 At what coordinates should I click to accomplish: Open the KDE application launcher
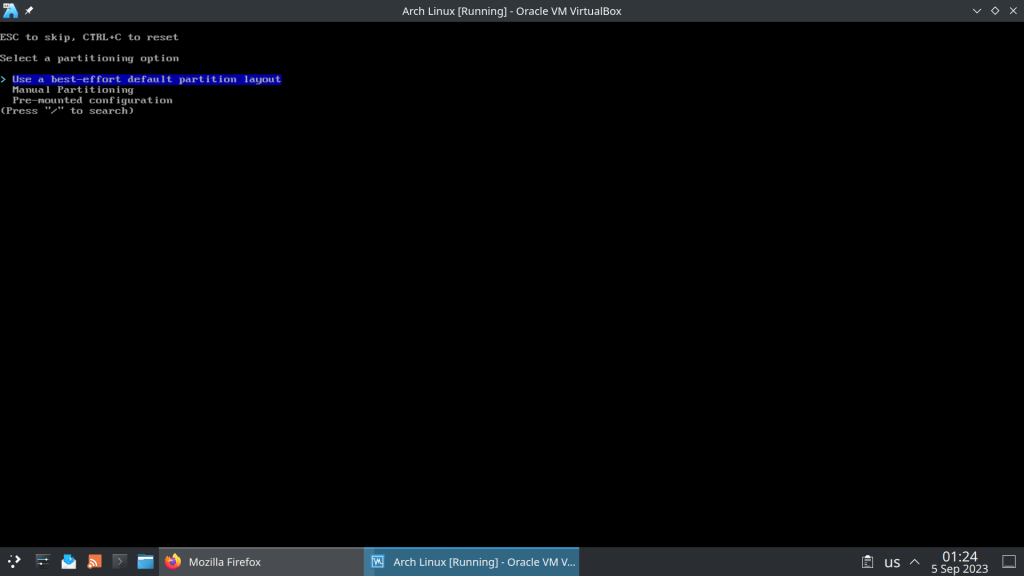[14, 562]
